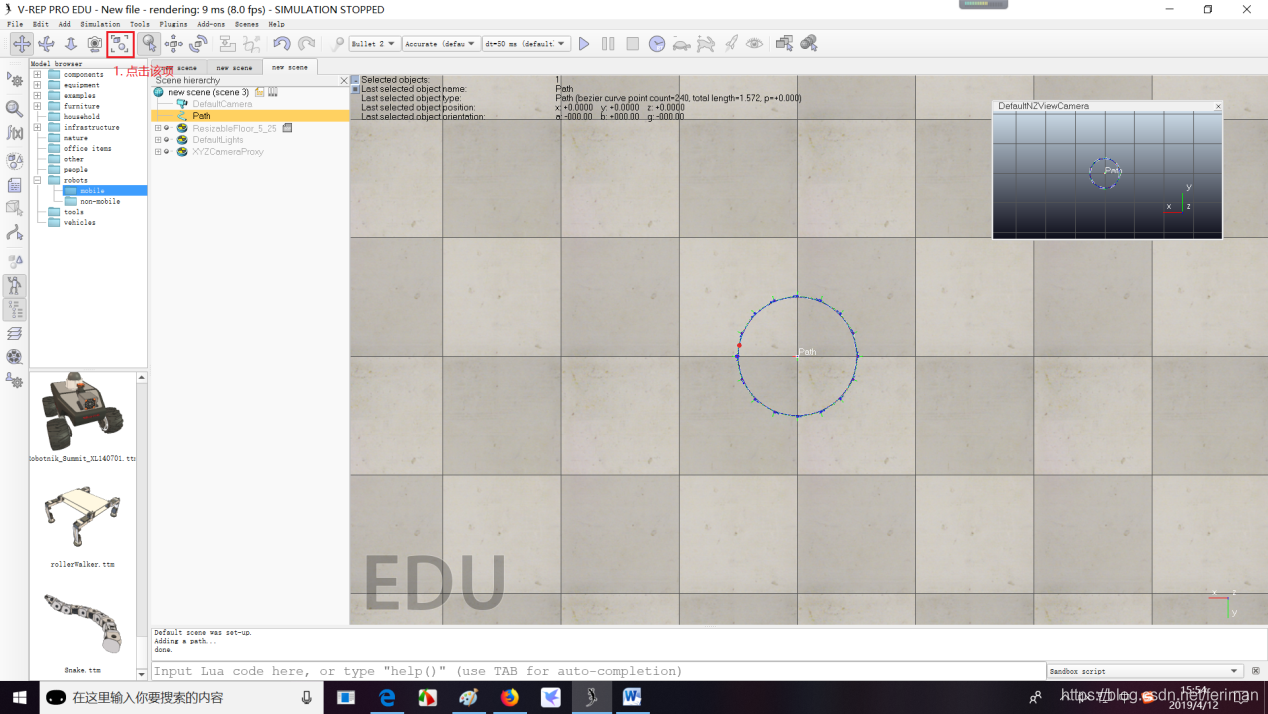The image size is (1268, 714).
Task: Toggle threaded rendering rocket icon
Action: pyautogui.click(x=731, y=44)
